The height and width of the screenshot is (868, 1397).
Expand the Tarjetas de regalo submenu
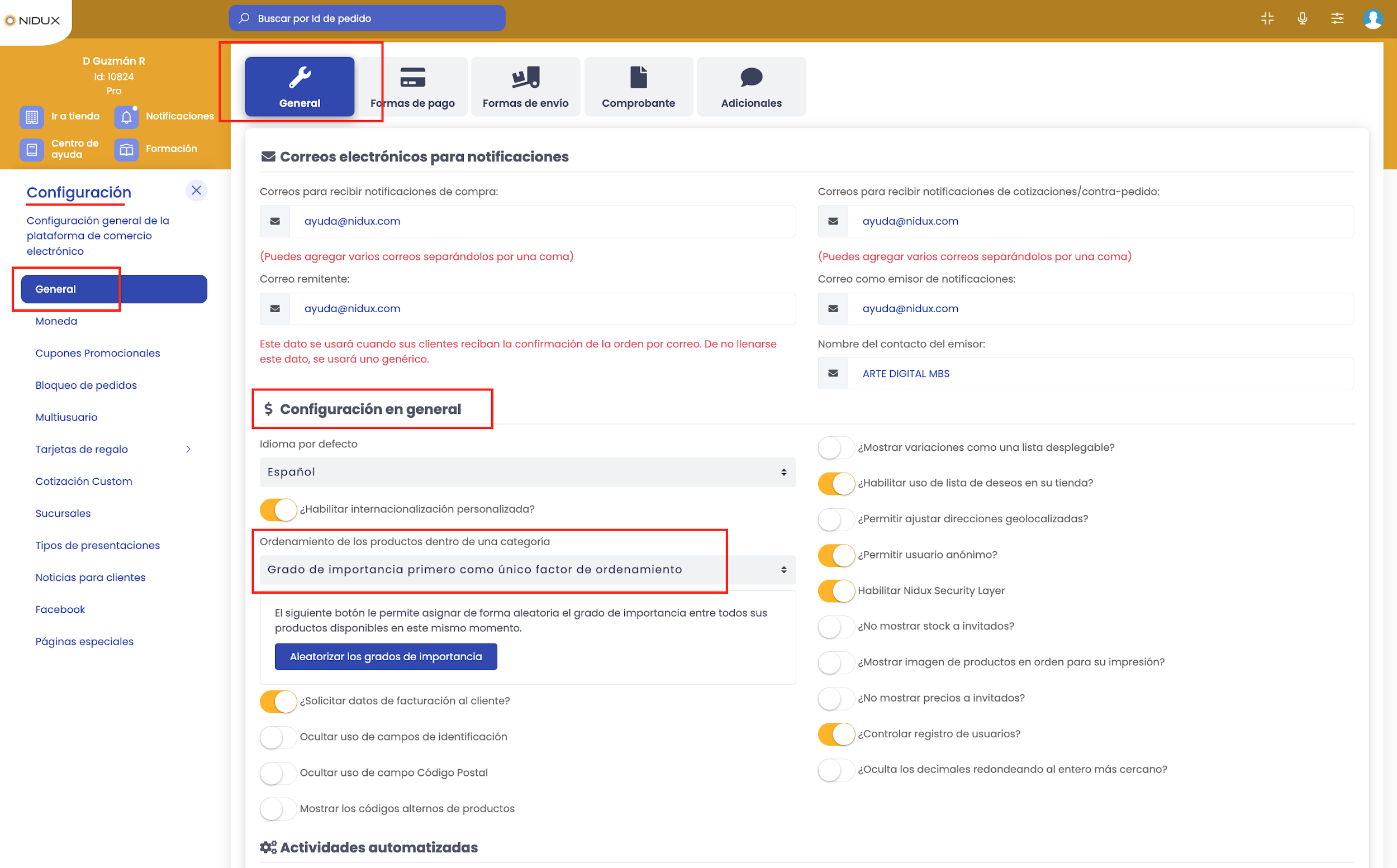188,449
